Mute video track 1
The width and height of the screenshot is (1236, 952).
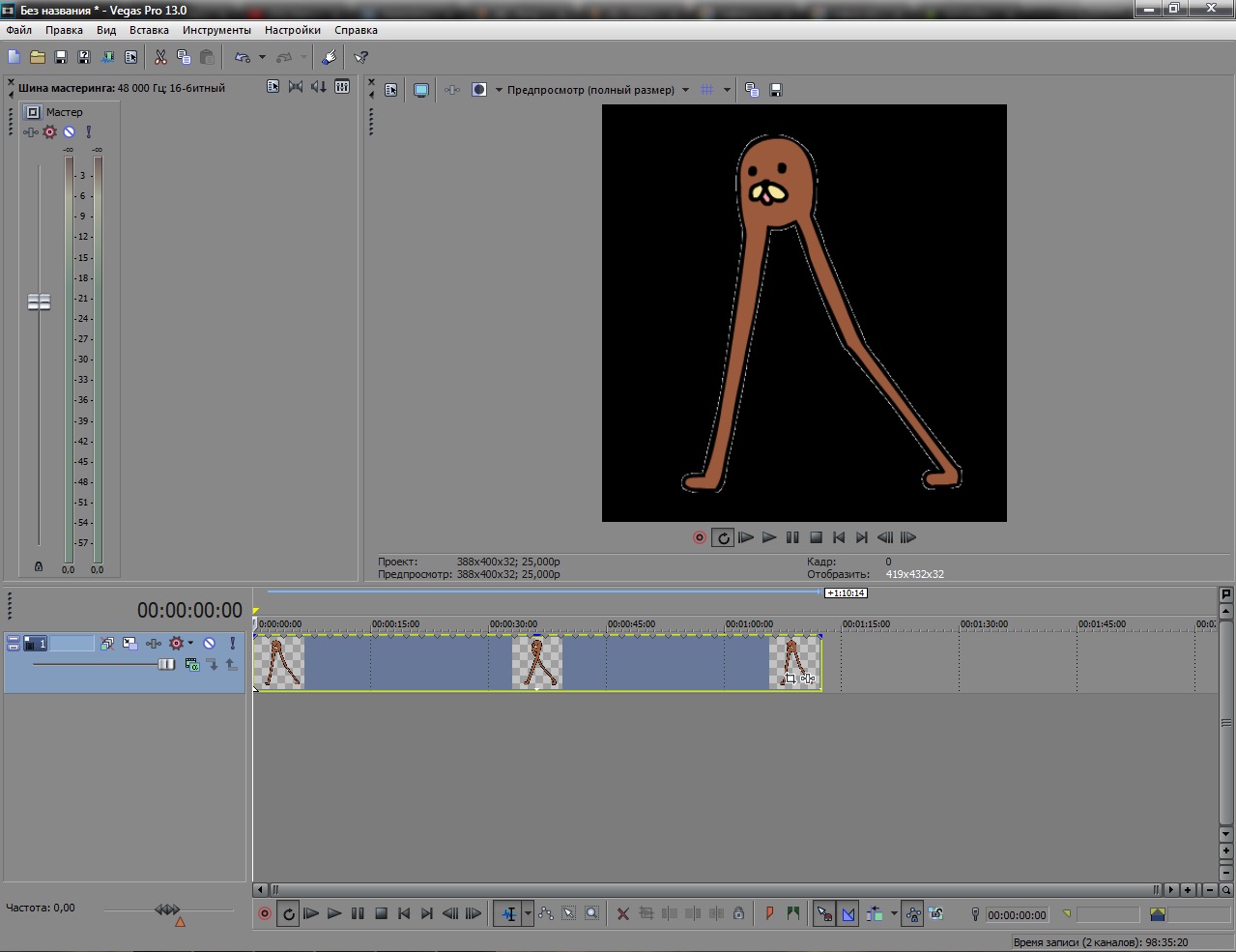click(x=209, y=643)
